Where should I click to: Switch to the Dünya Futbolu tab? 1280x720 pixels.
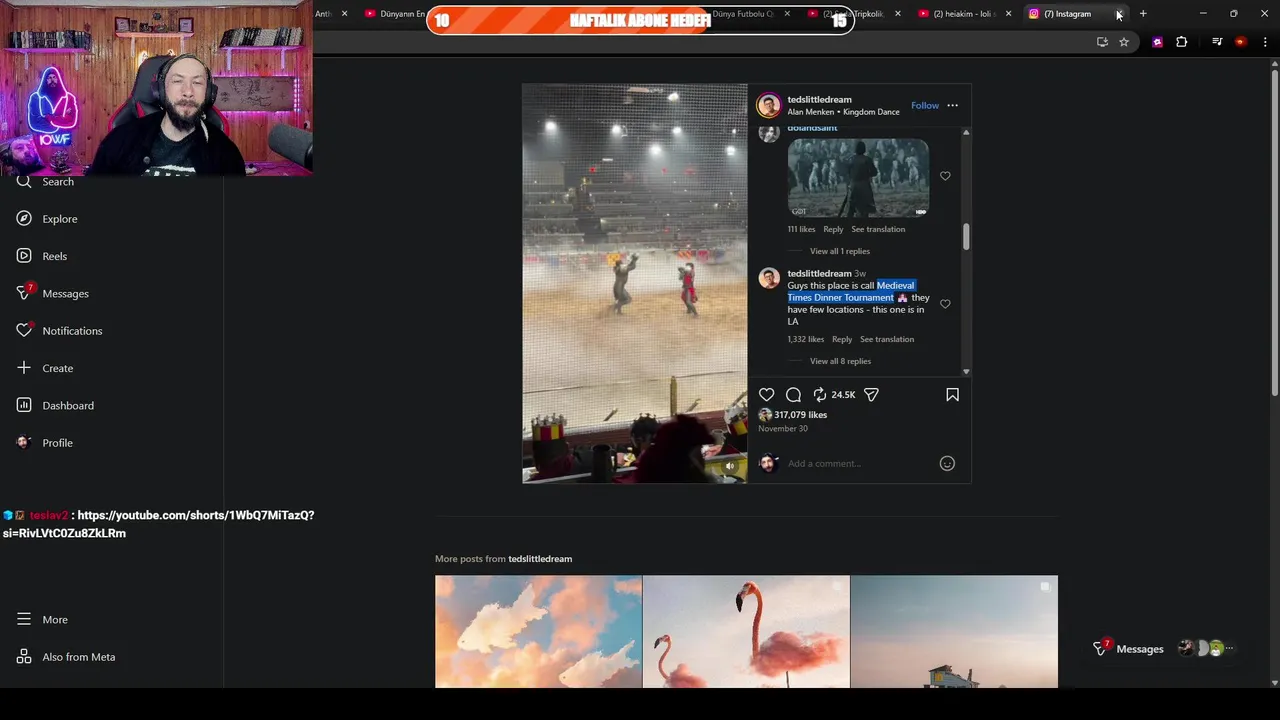[742, 14]
